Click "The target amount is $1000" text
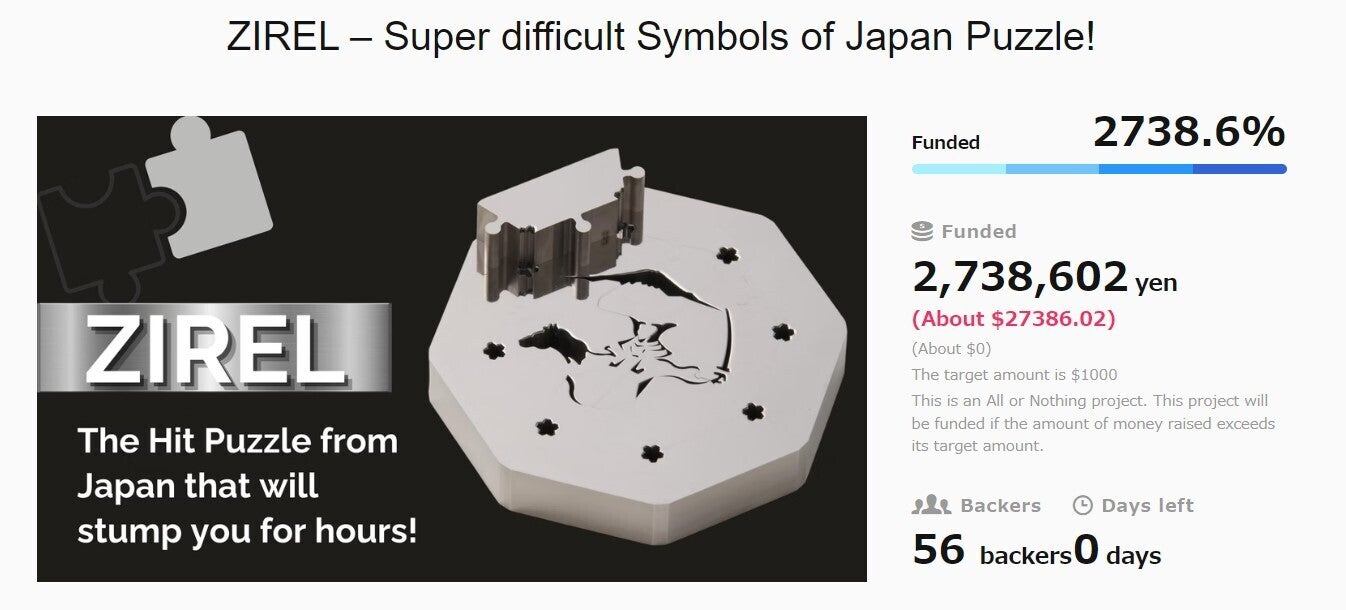 click(1014, 375)
